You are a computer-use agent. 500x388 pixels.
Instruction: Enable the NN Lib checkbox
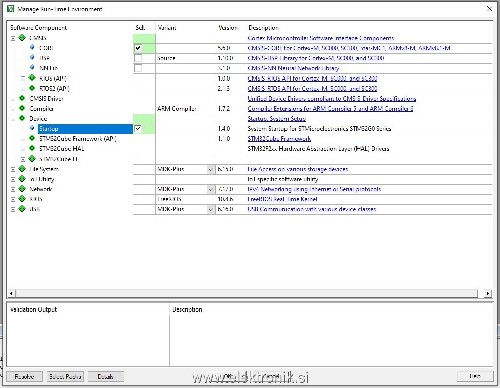coord(138,68)
